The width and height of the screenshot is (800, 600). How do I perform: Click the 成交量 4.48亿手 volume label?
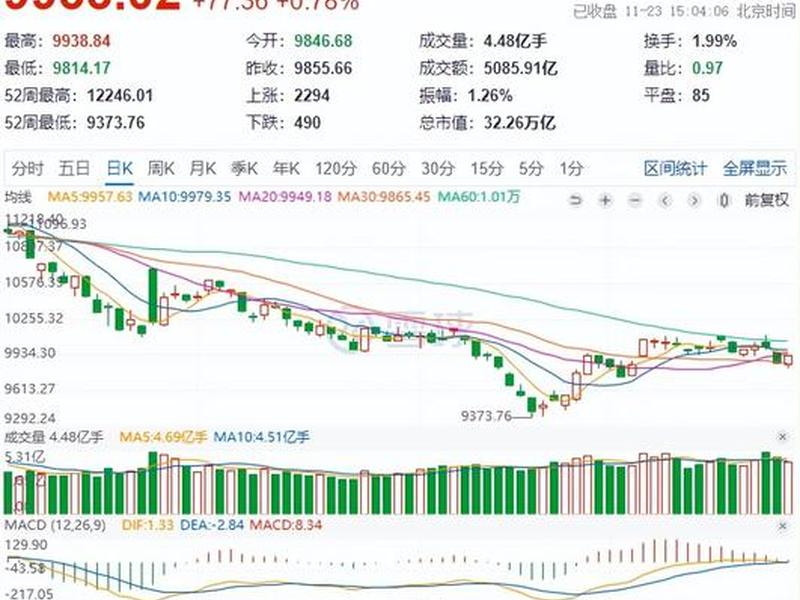pos(54,437)
